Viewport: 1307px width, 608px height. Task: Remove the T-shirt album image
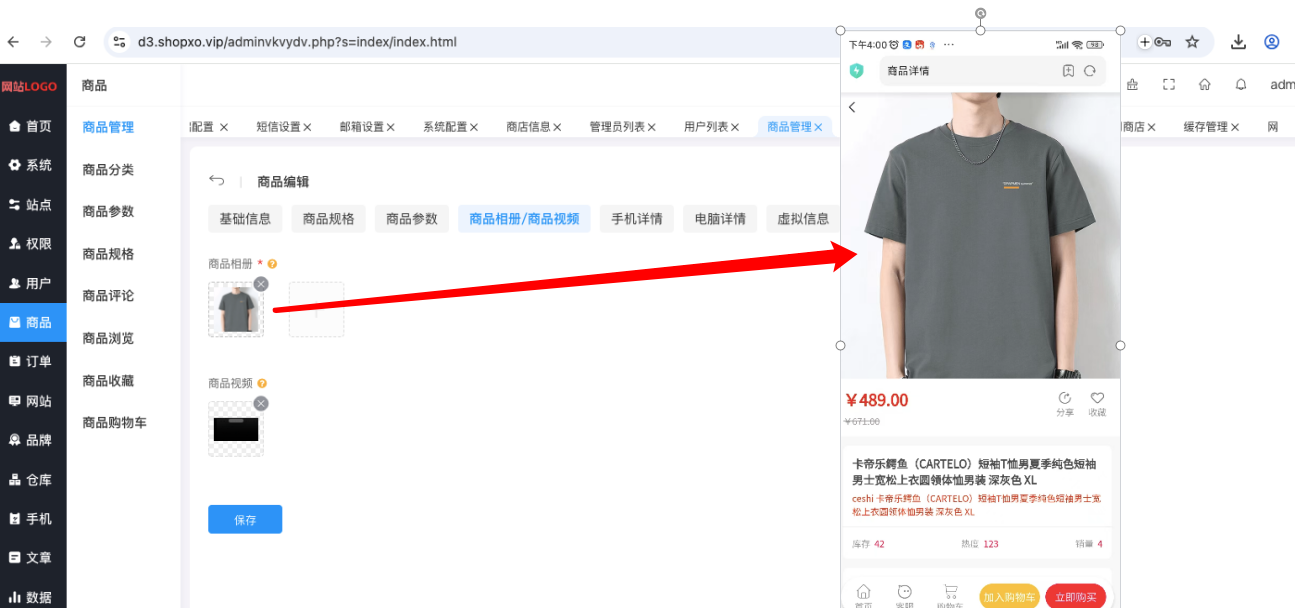261,284
